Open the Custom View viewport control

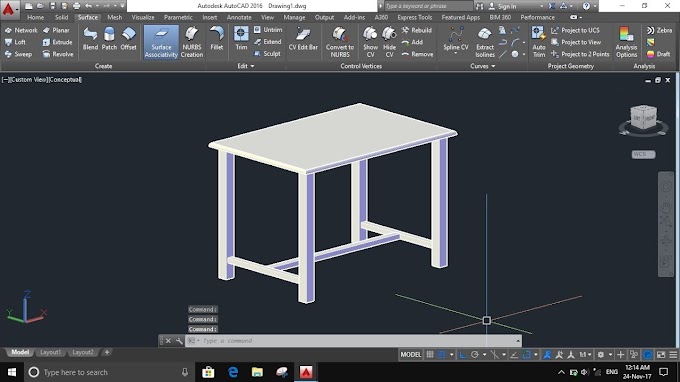[x=30, y=80]
